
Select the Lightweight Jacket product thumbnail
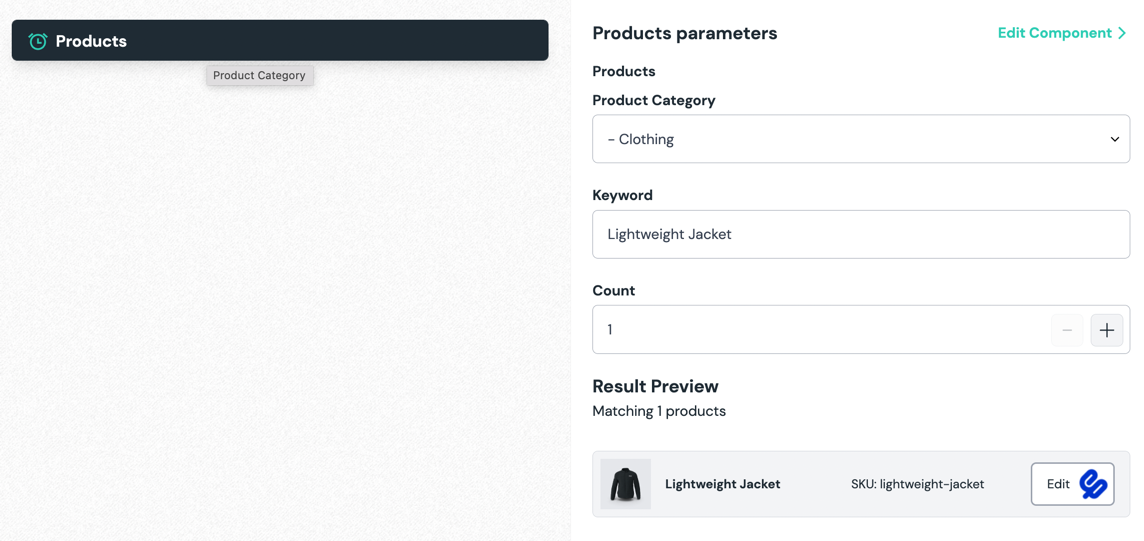click(x=626, y=484)
